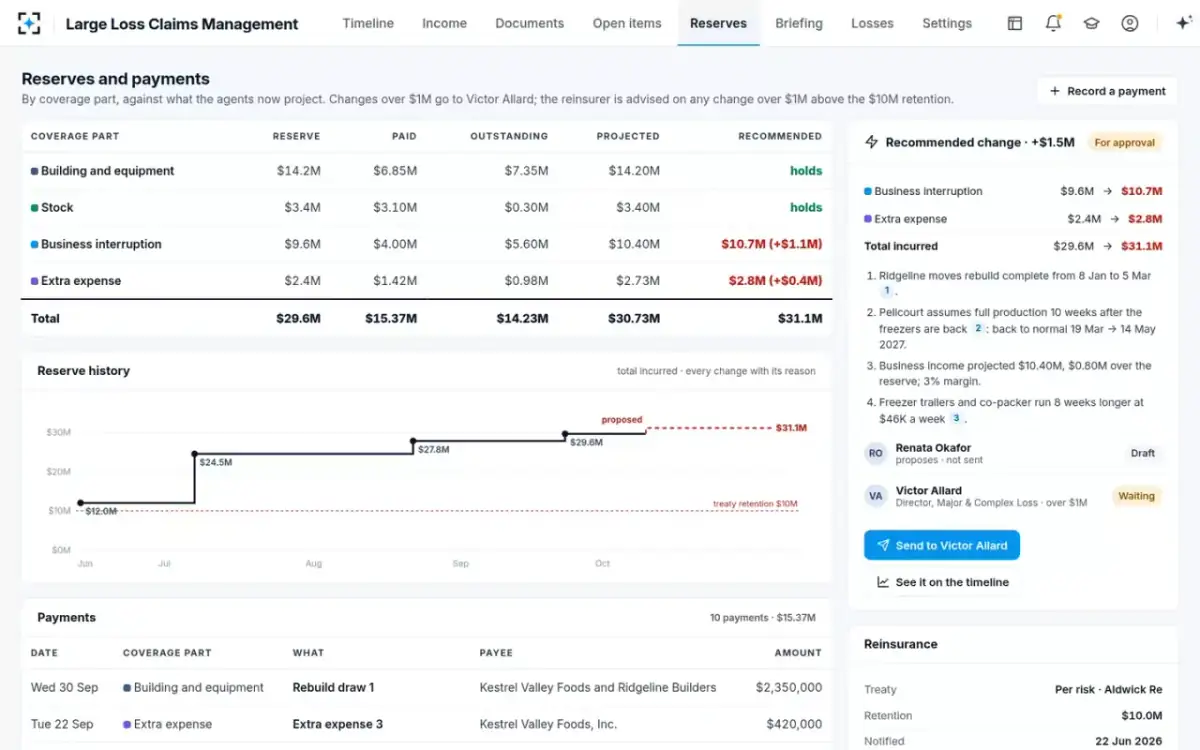Open the notifications bell
Viewport: 1200px width, 750px height.
1053,23
